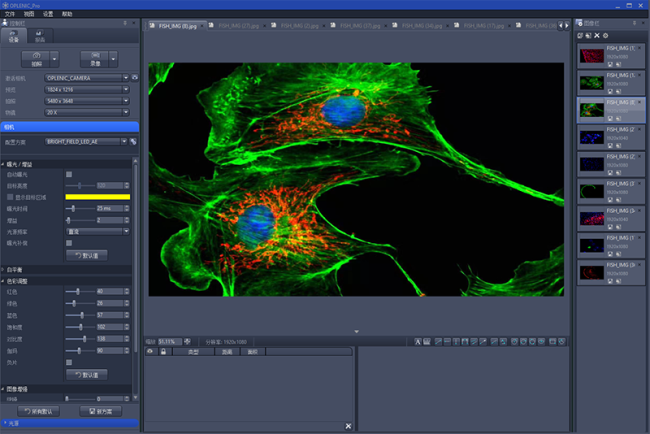Viewport: 650px width, 434px height.
Task: Click the eye icon in measurement table header
Action: (150, 352)
